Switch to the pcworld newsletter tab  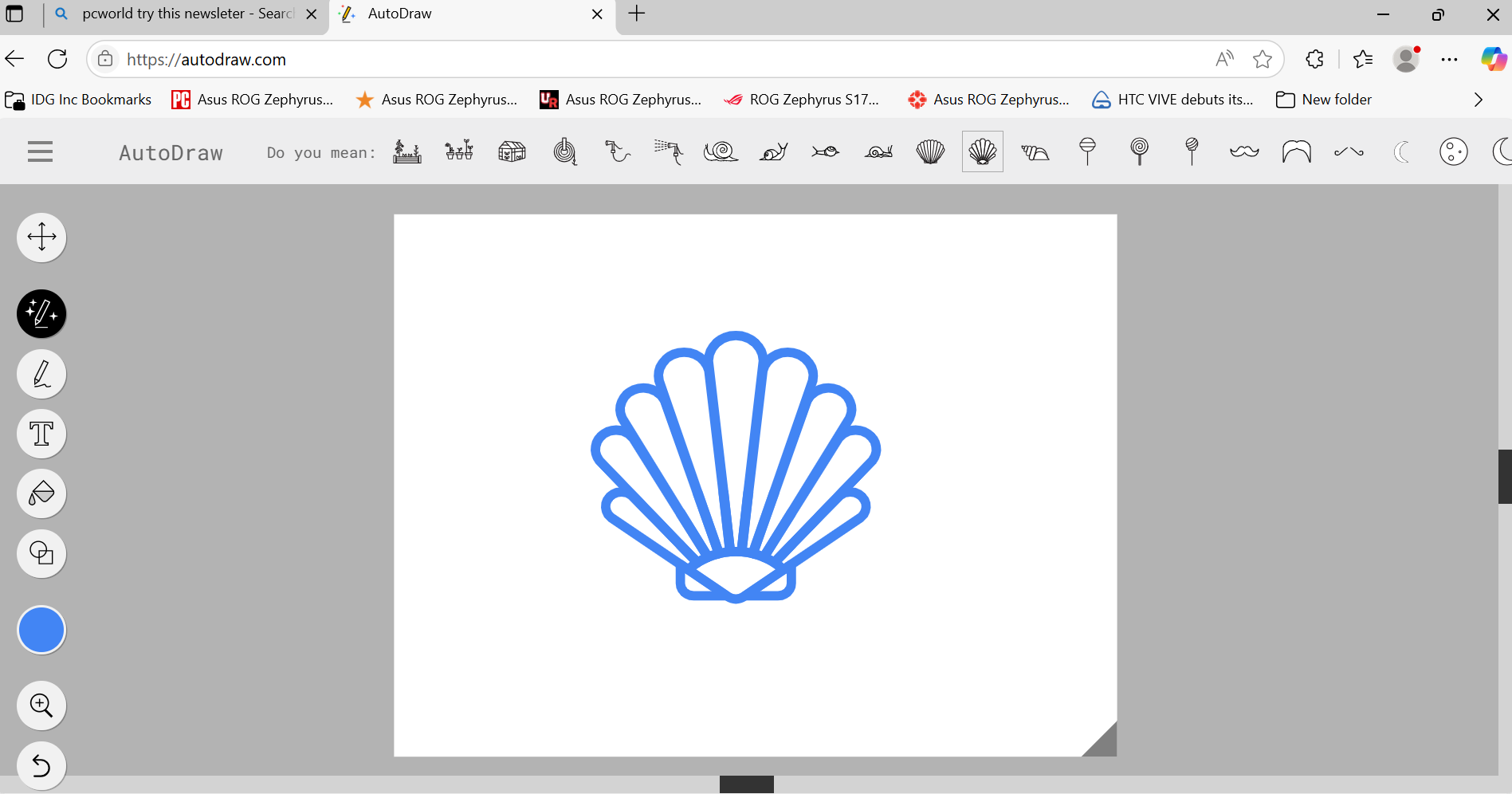(x=175, y=14)
